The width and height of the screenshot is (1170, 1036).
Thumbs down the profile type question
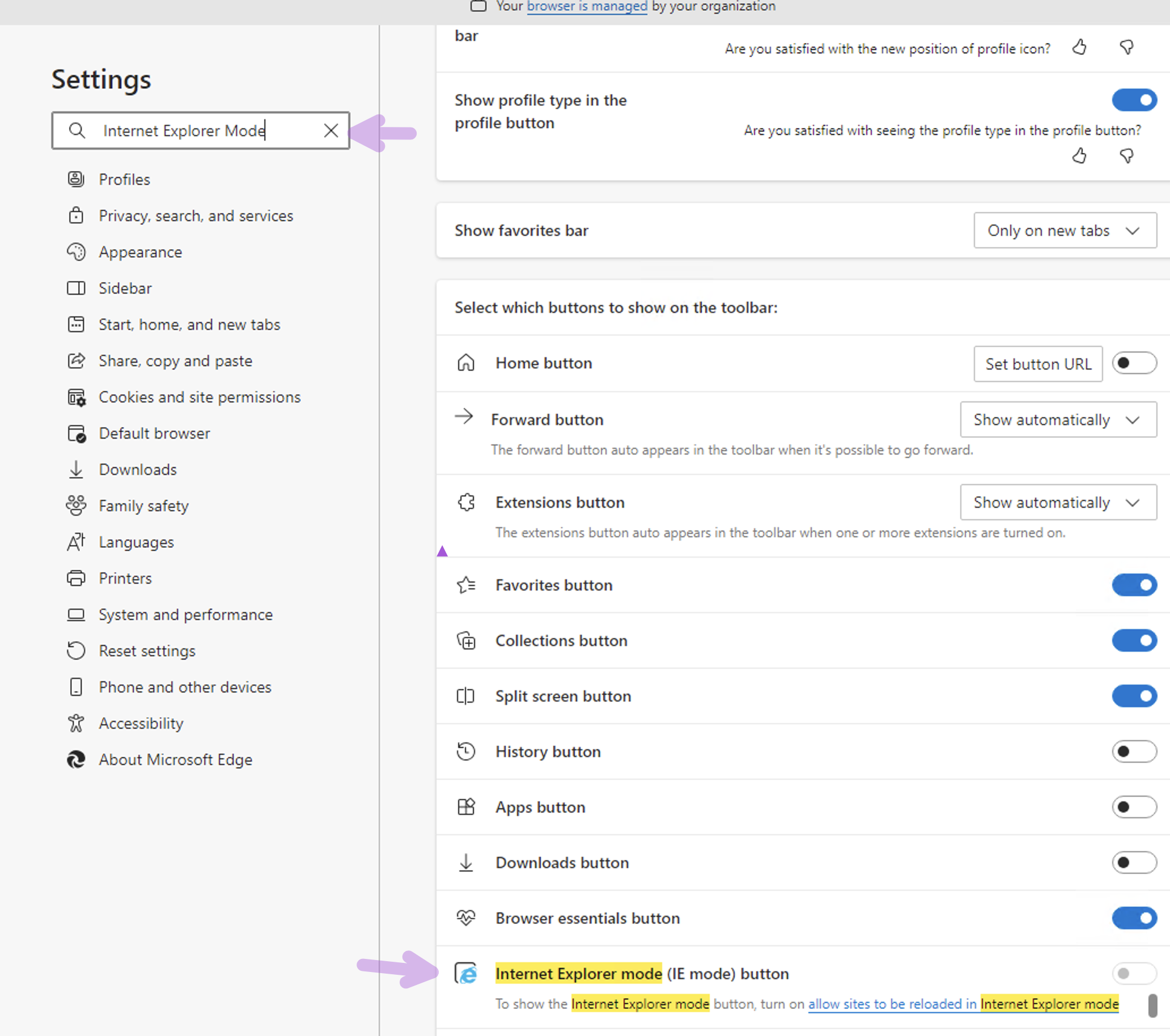click(x=1126, y=156)
